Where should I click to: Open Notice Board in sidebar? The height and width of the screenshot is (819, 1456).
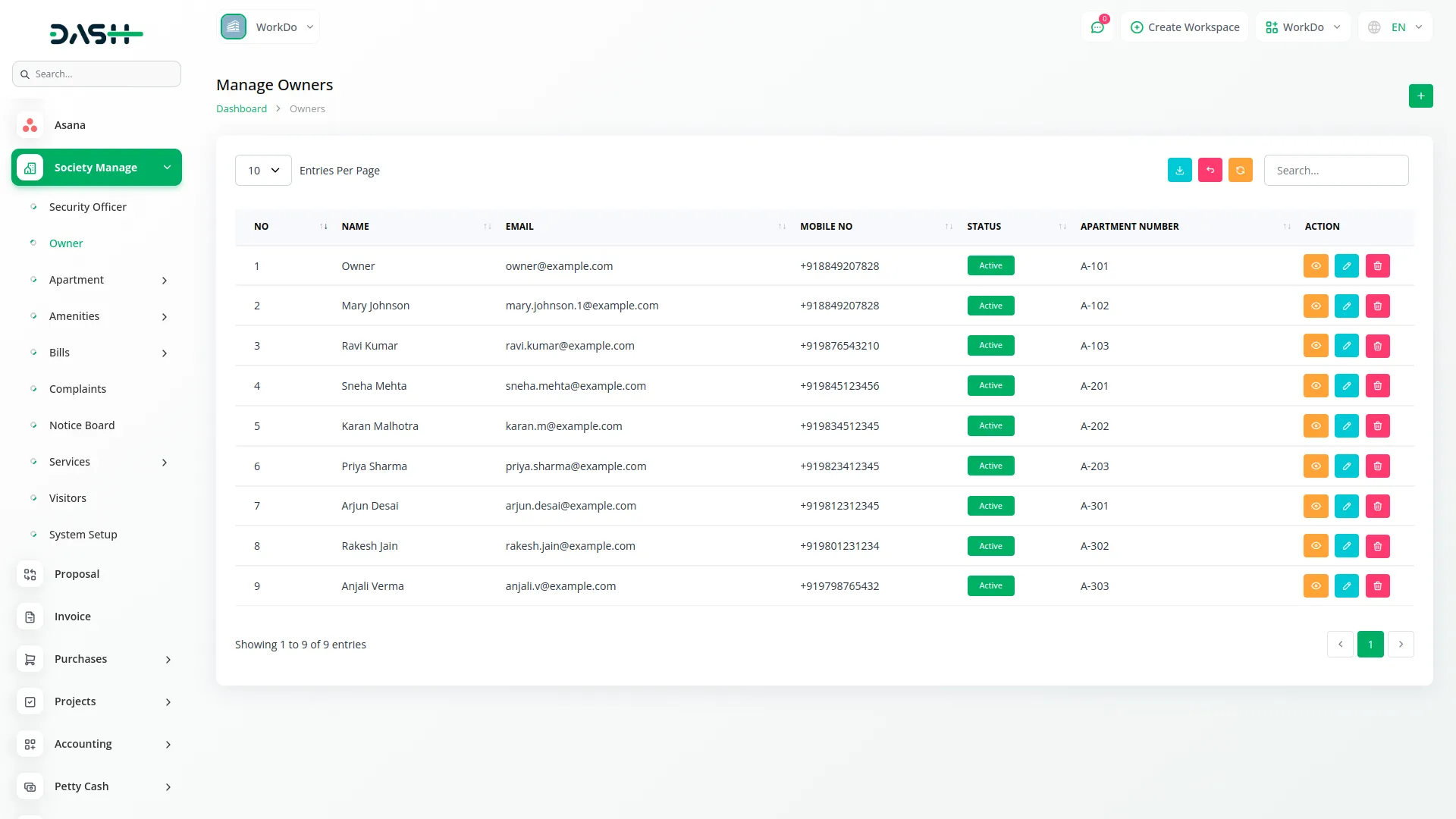tap(82, 425)
